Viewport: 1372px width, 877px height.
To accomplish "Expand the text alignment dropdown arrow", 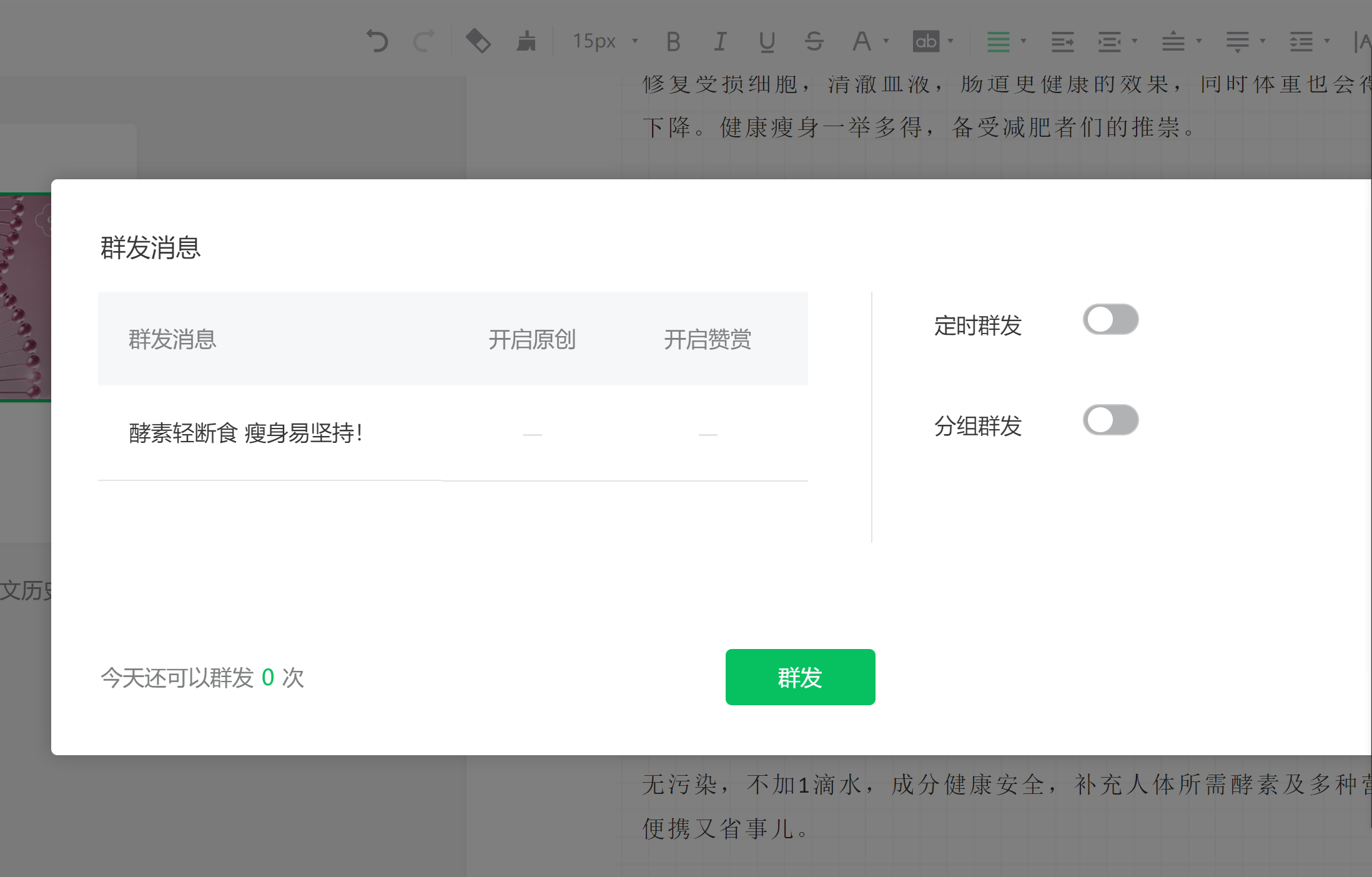I will [x=1024, y=42].
